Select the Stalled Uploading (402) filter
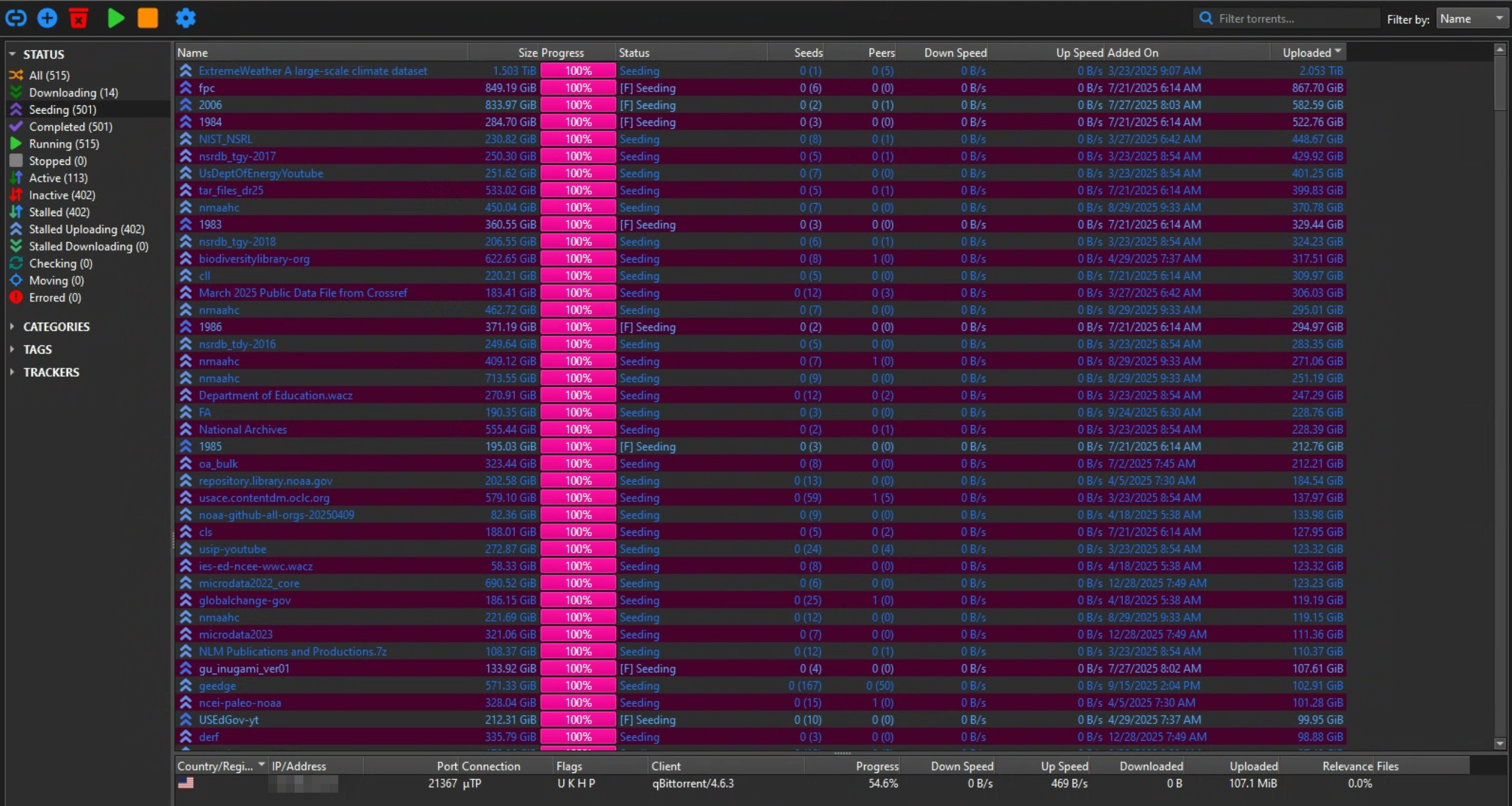 pos(86,229)
